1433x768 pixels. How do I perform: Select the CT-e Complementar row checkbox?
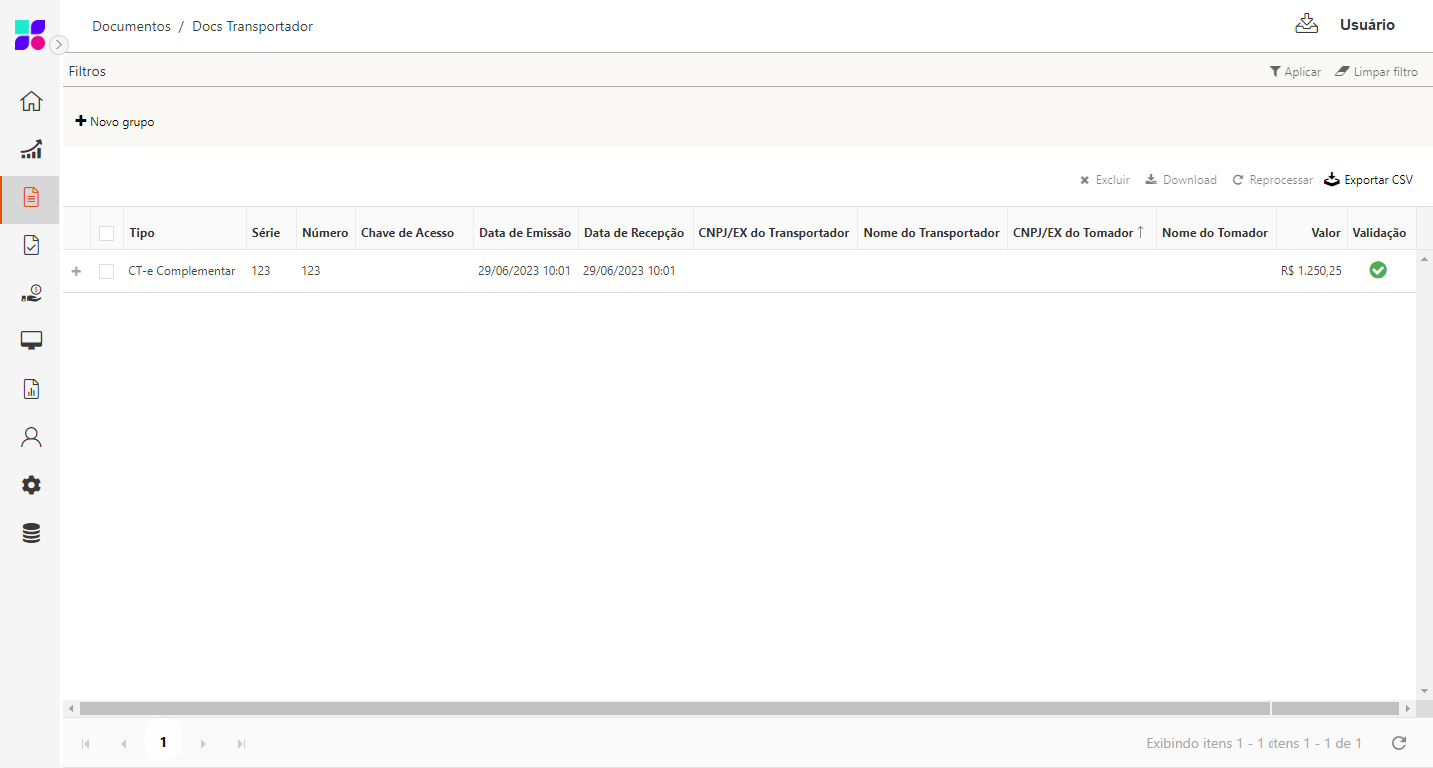click(107, 271)
